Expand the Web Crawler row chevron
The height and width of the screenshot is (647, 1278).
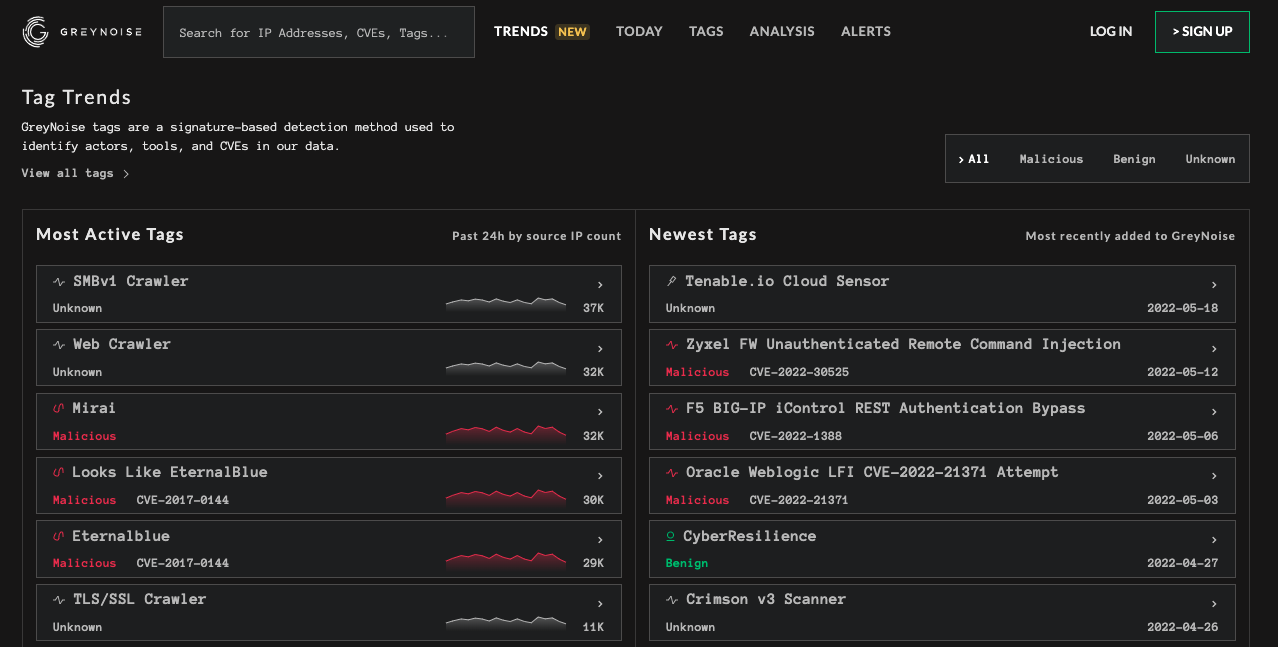pyautogui.click(x=600, y=349)
